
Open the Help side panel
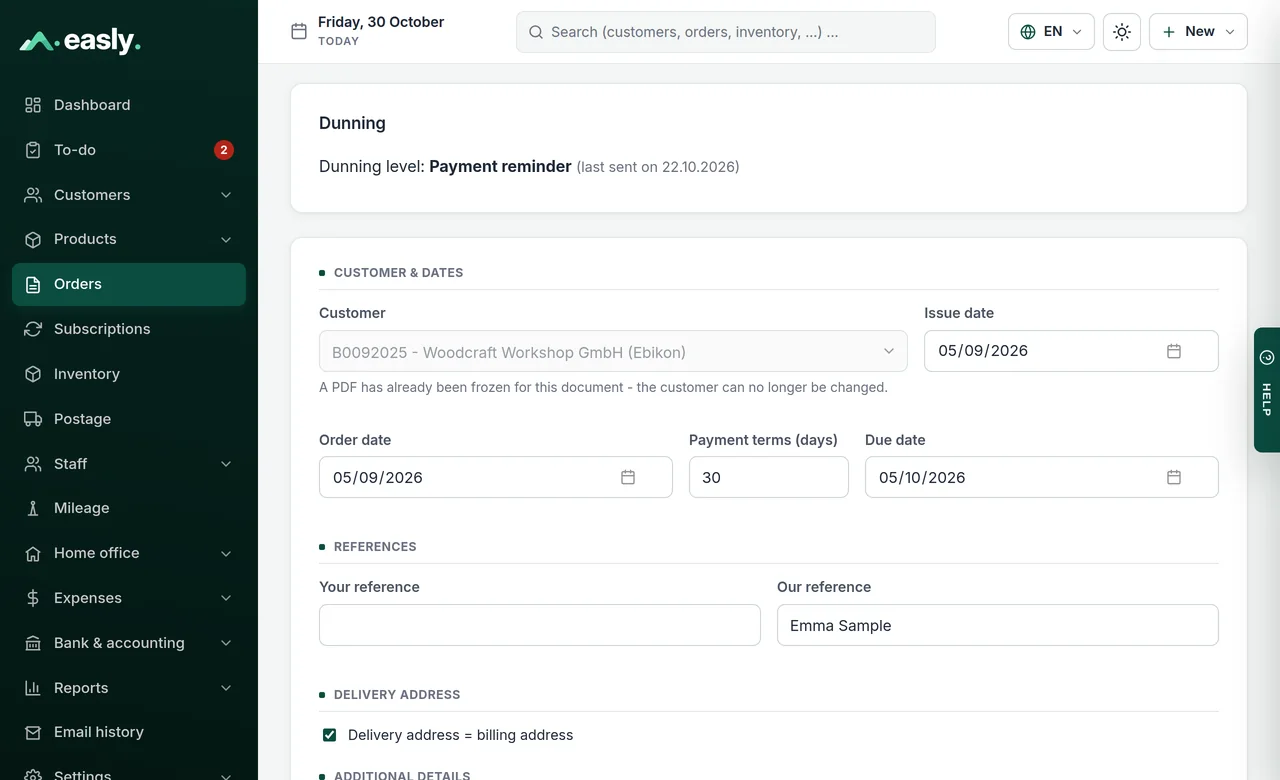(1267, 389)
